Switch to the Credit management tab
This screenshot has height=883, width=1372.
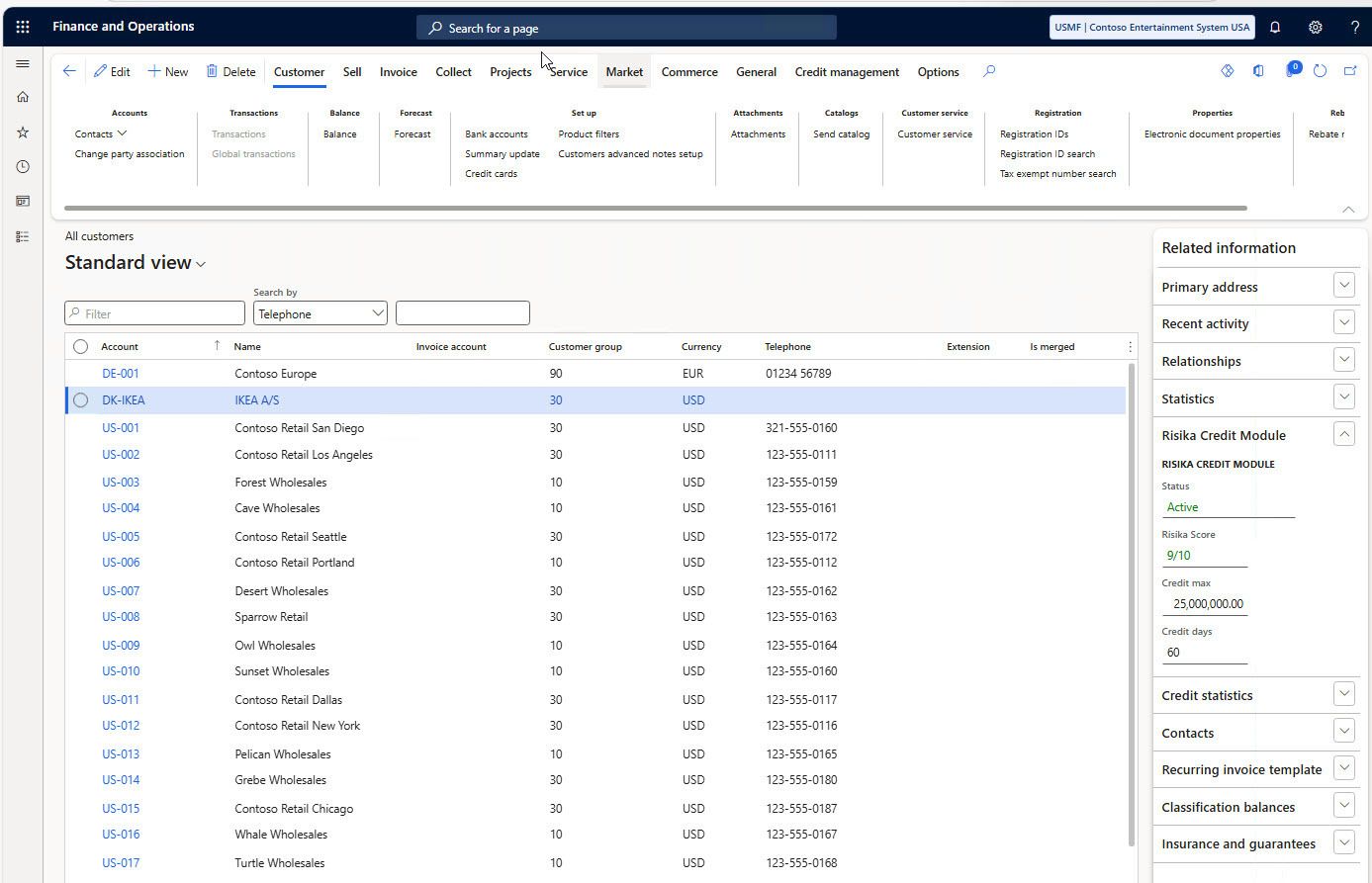tap(847, 71)
